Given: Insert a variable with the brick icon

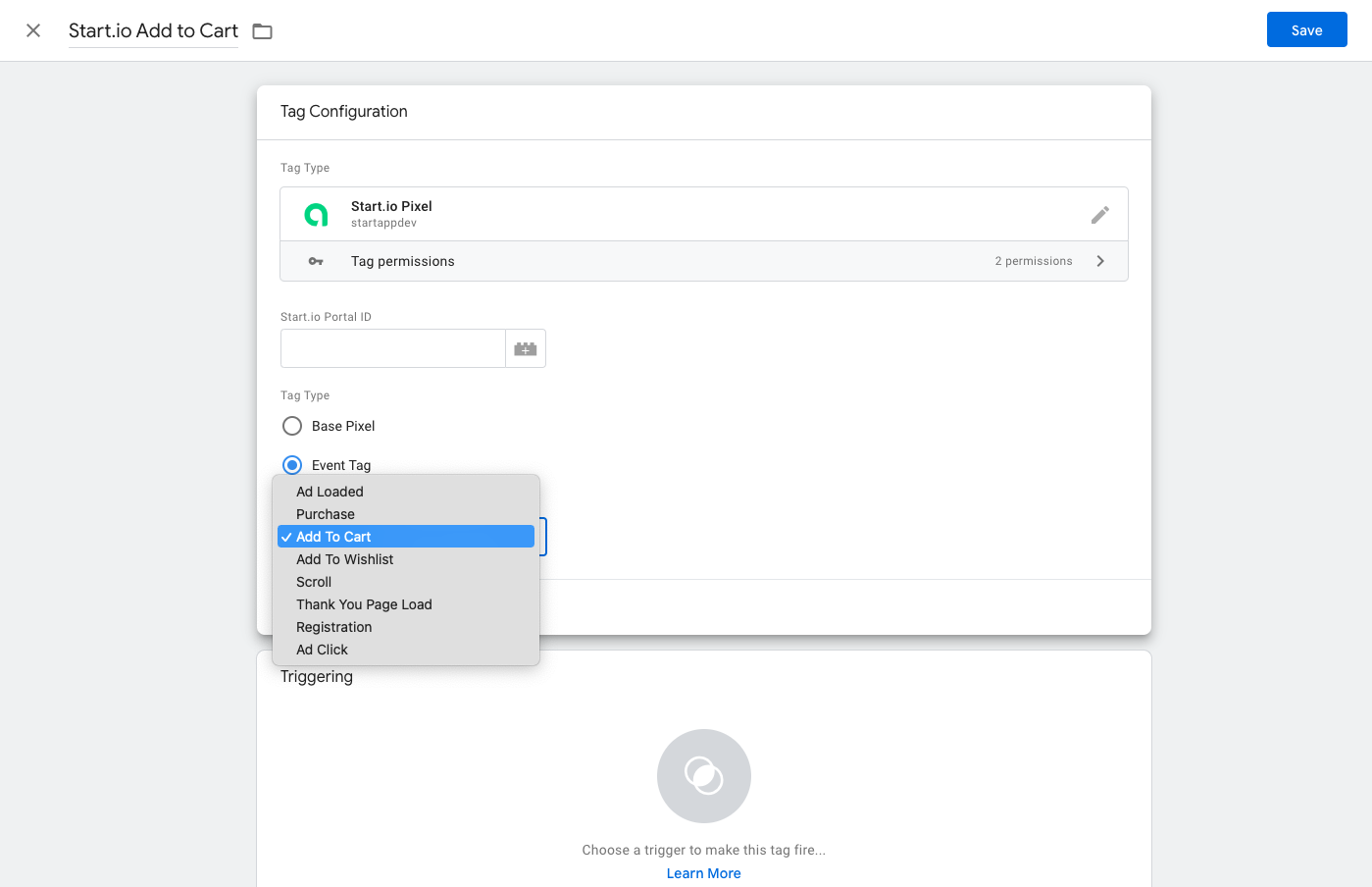Looking at the screenshot, I should pos(526,348).
